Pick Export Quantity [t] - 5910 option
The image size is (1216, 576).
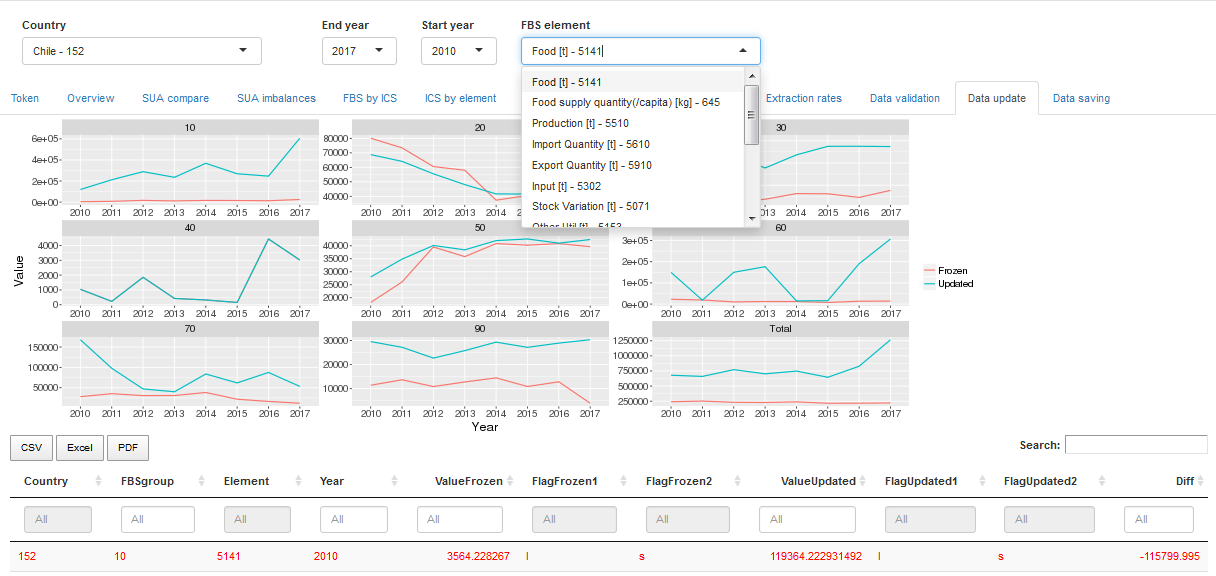[x=591, y=165]
